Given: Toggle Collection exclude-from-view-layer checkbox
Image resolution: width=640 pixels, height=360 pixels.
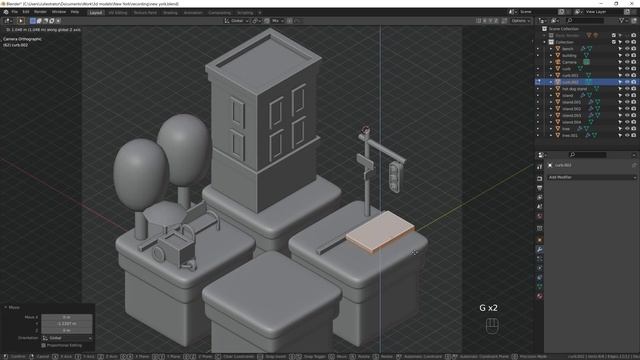Looking at the screenshot, I should (613, 42).
